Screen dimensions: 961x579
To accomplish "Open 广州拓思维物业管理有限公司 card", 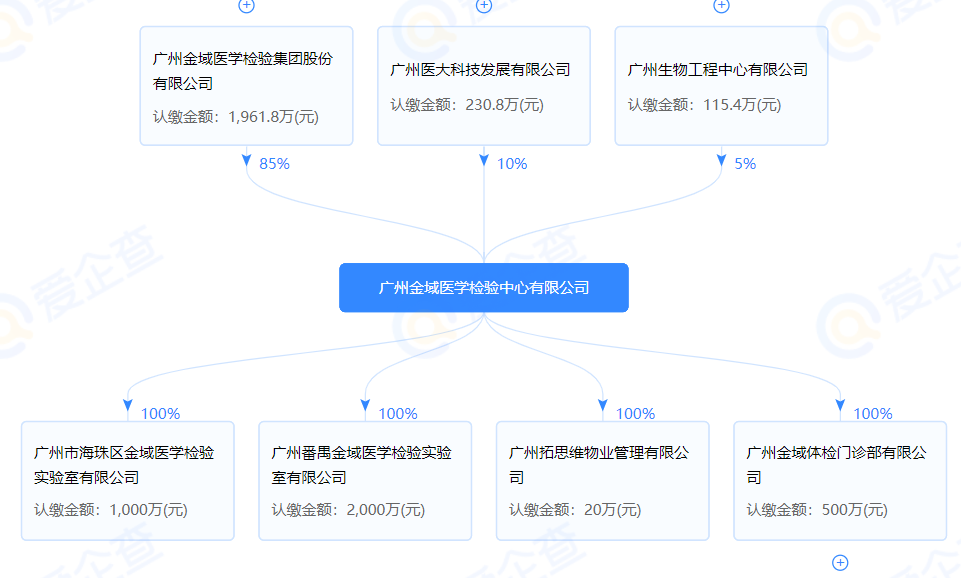I will tap(602, 481).
